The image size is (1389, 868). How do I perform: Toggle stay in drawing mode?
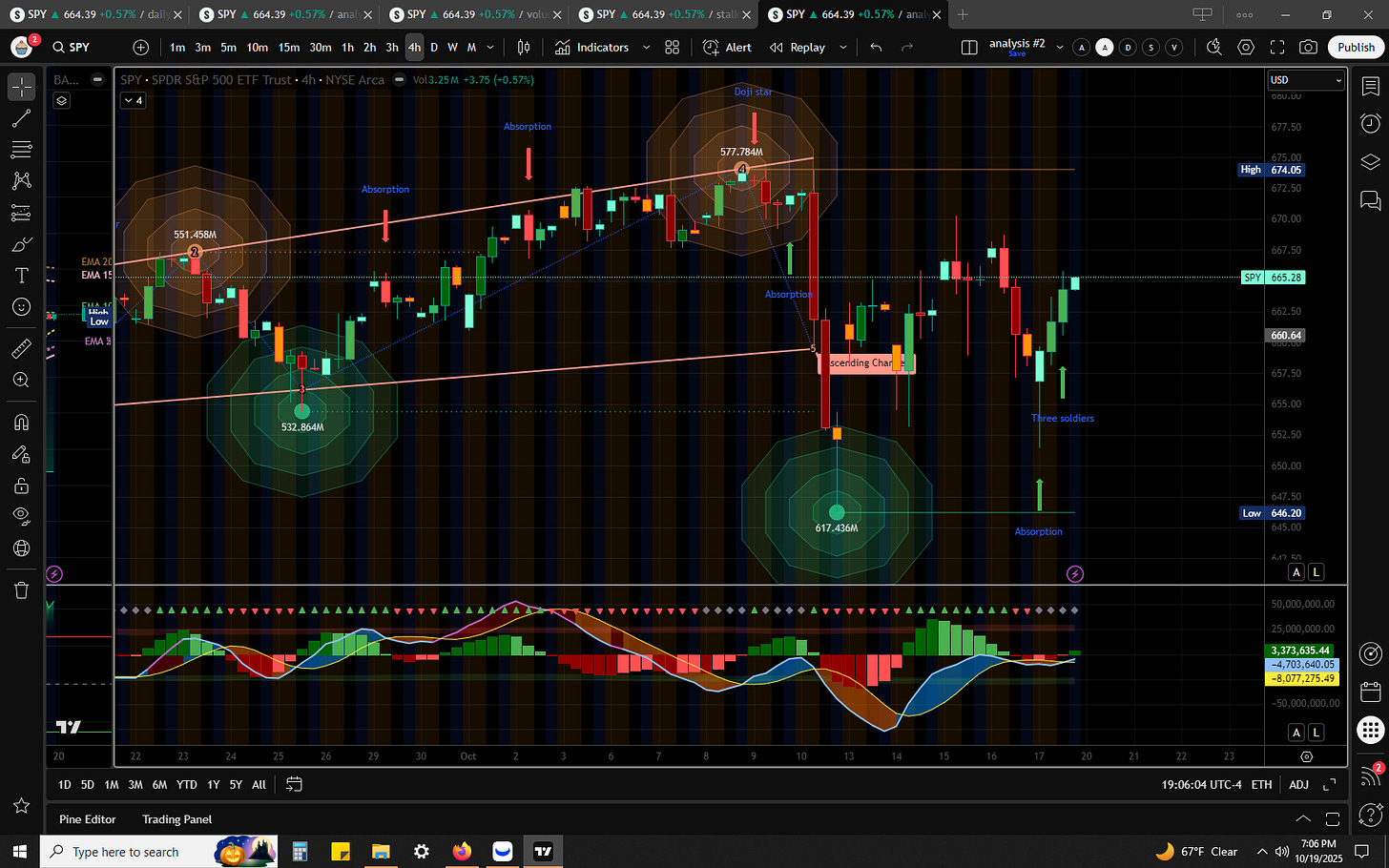pos(21,454)
